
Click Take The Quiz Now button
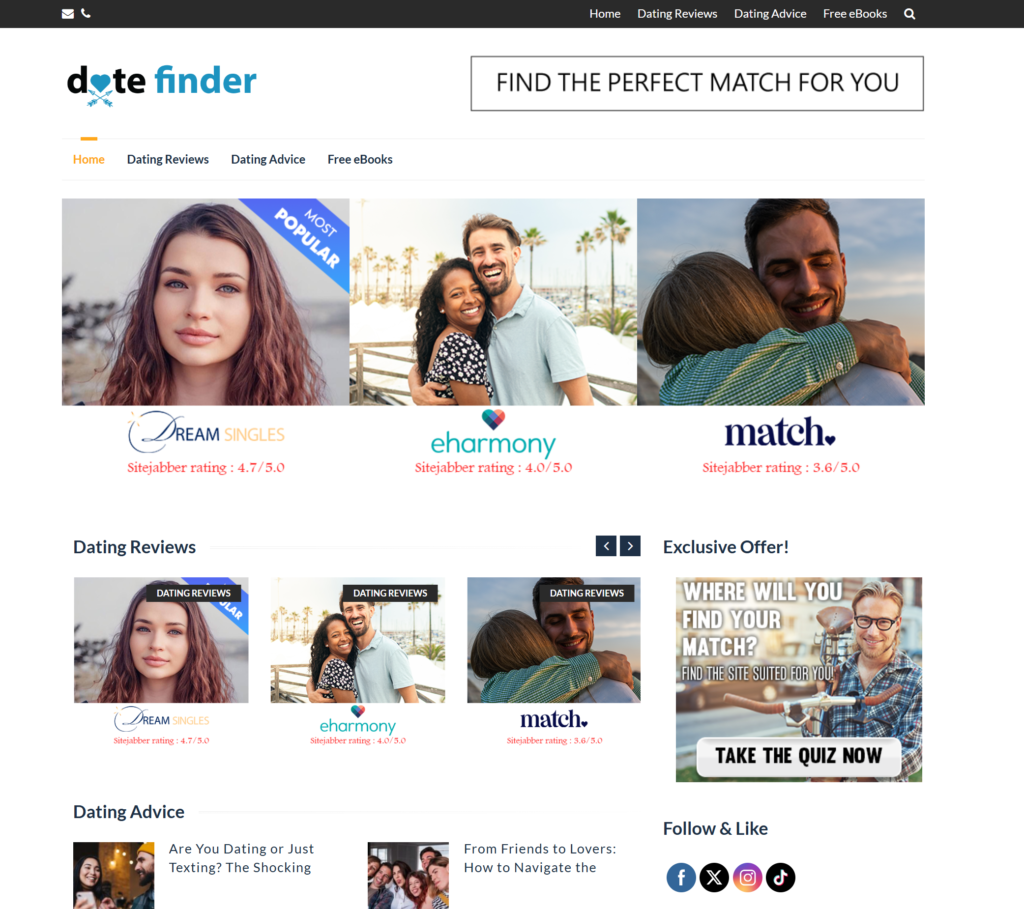799,756
